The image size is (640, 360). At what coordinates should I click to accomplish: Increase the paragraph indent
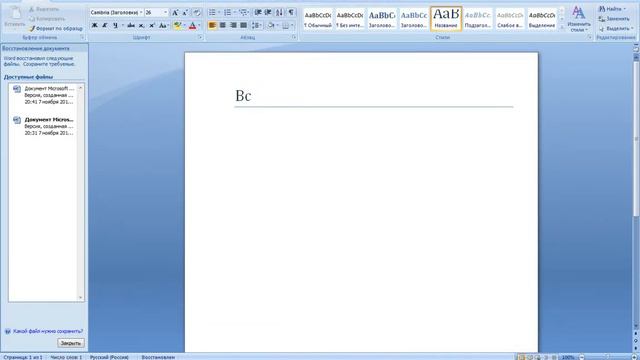pos(268,13)
